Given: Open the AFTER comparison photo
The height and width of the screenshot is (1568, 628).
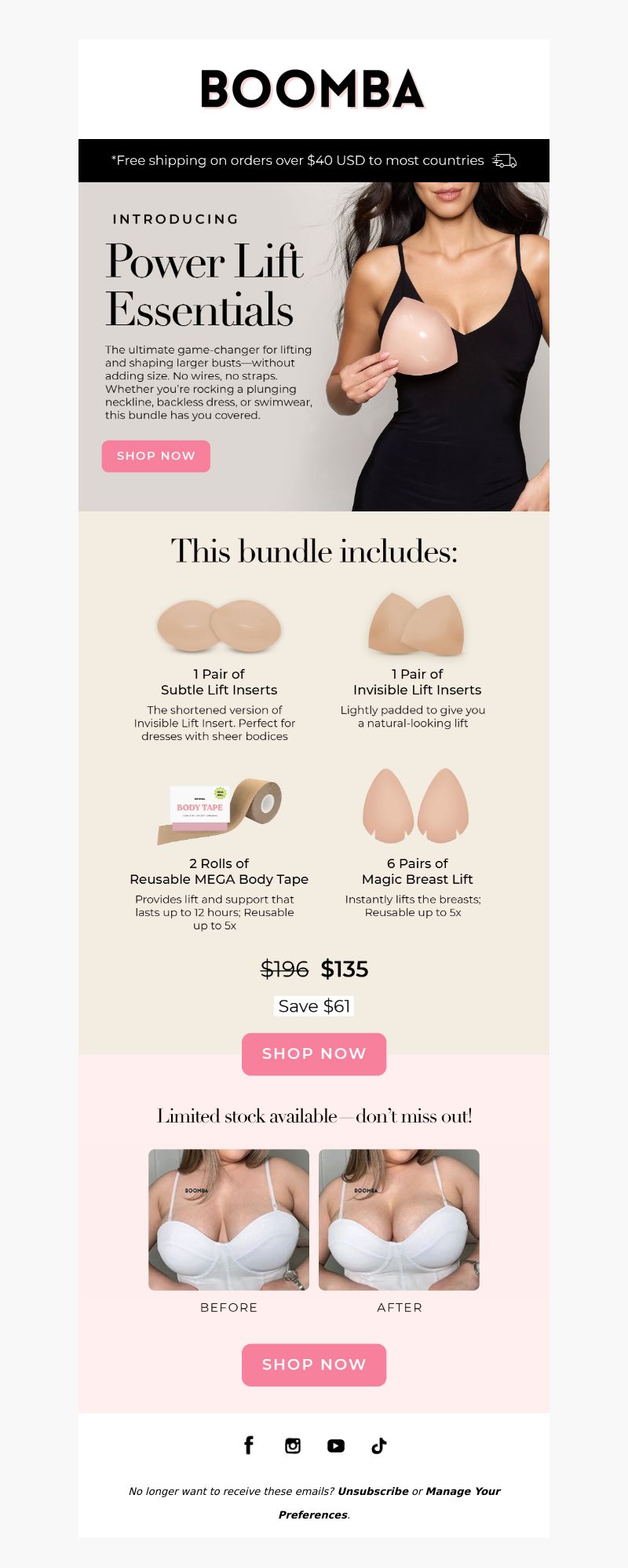Looking at the screenshot, I should pyautogui.click(x=399, y=1220).
